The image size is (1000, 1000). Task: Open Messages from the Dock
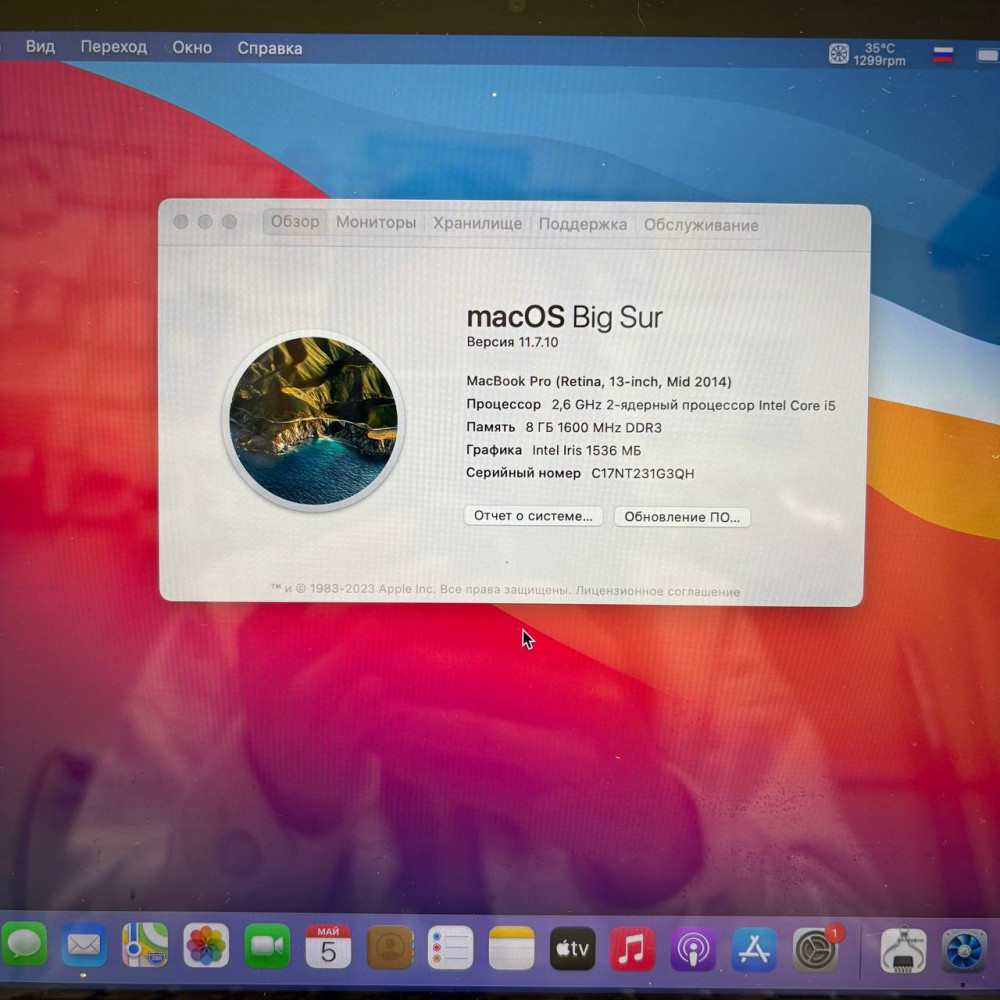tap(24, 945)
